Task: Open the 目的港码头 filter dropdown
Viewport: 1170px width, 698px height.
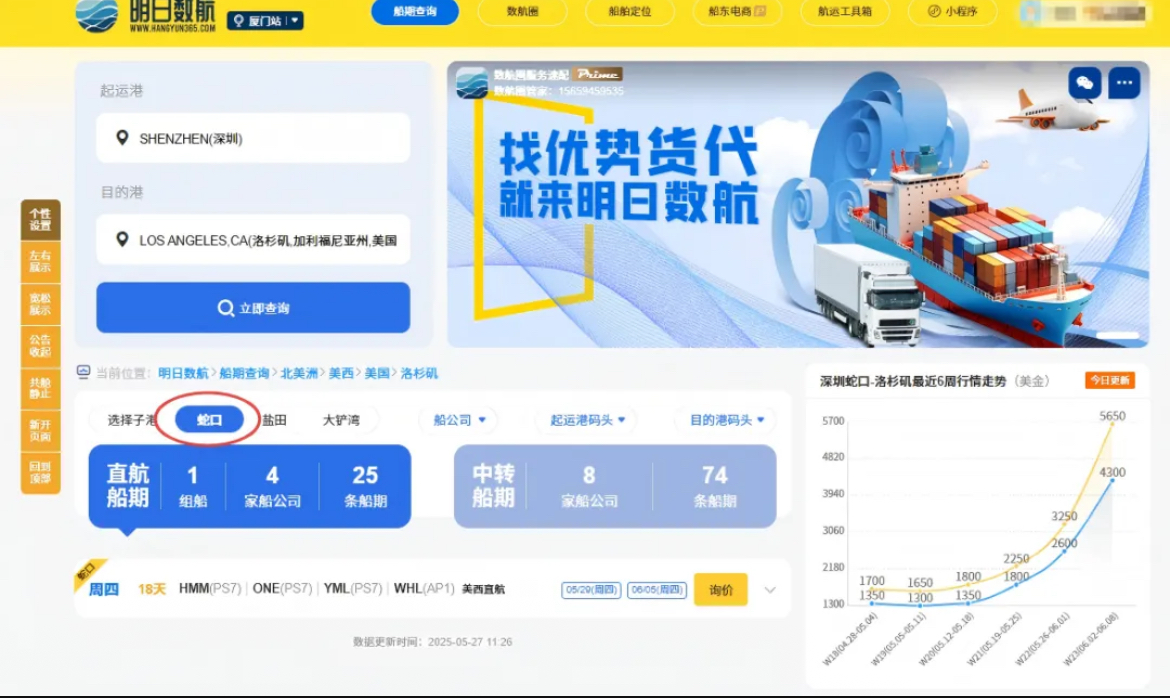Action: pos(727,420)
